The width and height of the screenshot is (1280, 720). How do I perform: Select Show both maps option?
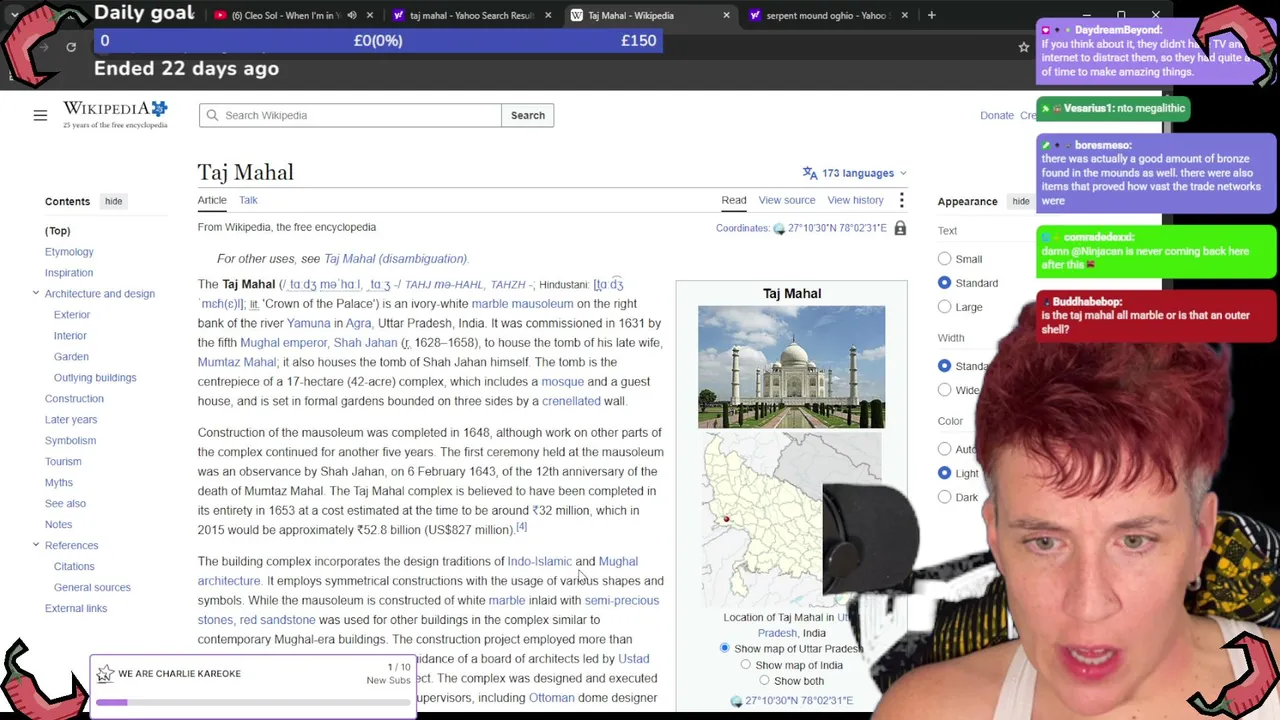[764, 680]
